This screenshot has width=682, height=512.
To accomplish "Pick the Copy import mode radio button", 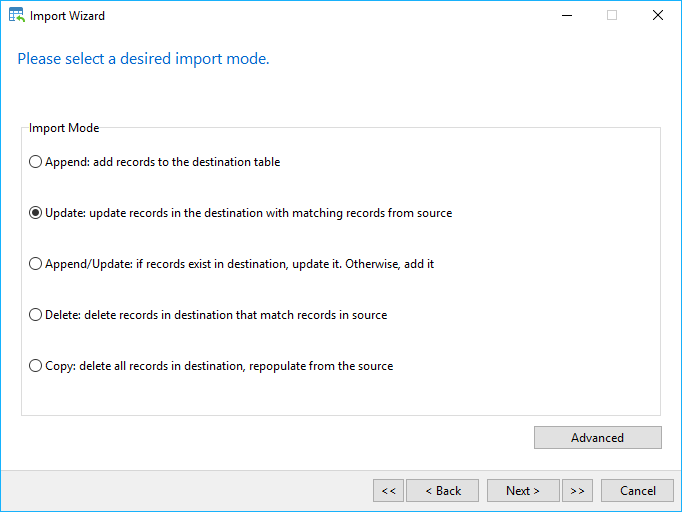I will pos(35,365).
